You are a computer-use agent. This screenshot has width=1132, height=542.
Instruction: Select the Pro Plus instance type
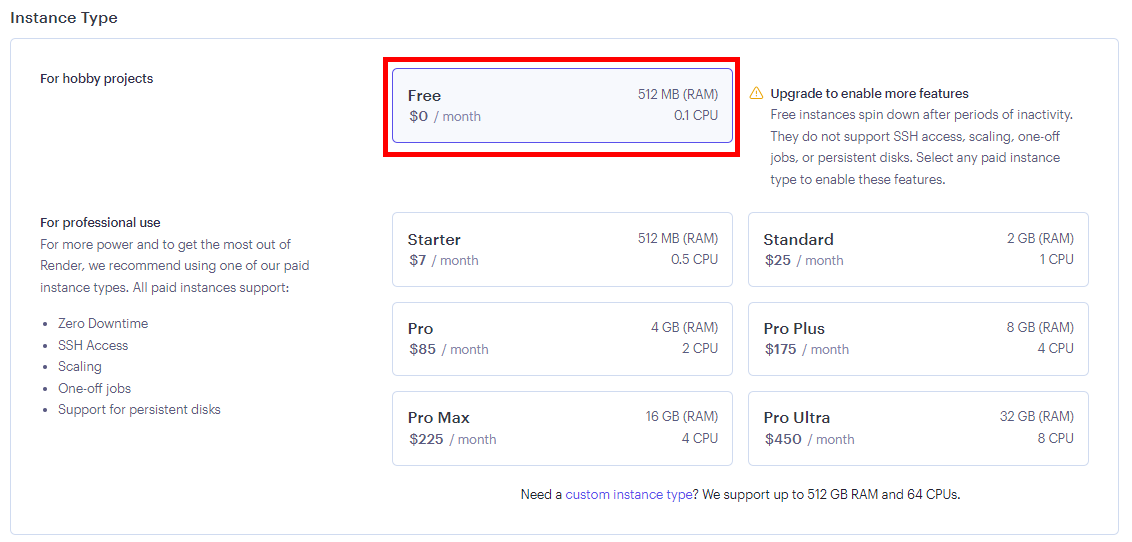918,339
